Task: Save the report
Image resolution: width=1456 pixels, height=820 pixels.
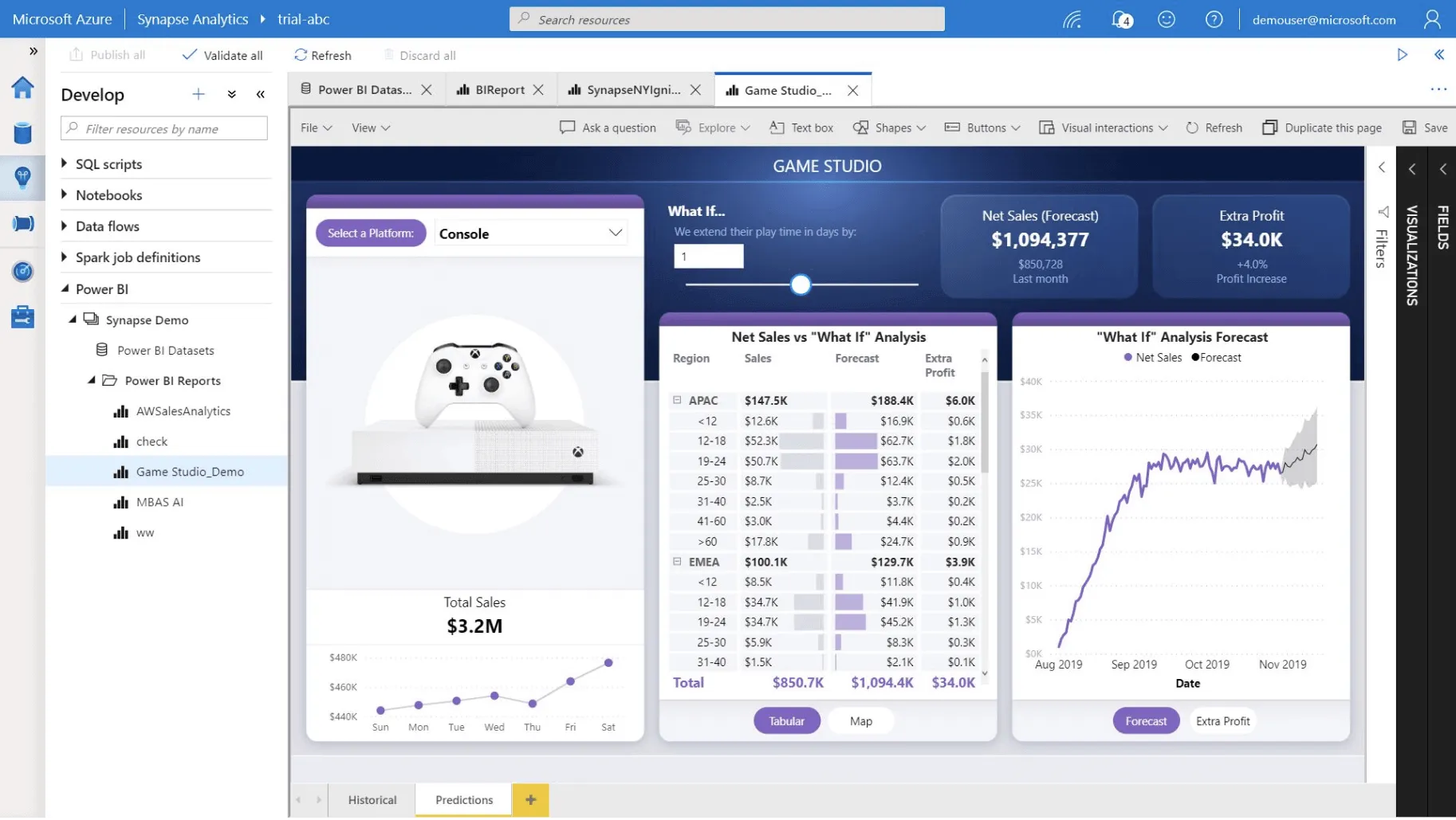Action: [x=1425, y=128]
